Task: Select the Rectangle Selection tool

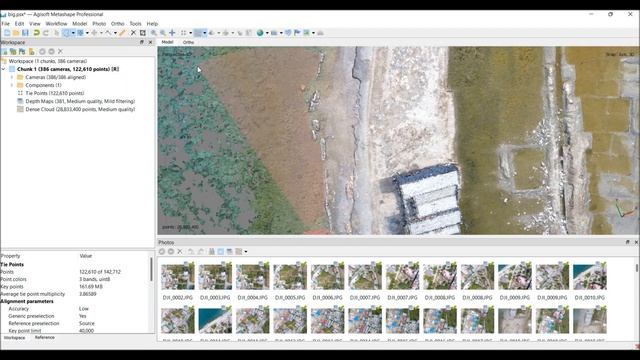Action: pos(66,33)
